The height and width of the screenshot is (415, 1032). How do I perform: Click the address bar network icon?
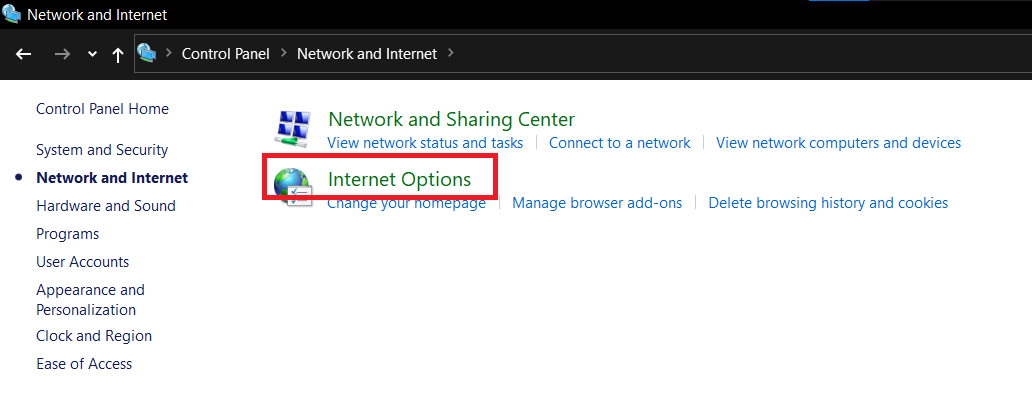(x=147, y=53)
